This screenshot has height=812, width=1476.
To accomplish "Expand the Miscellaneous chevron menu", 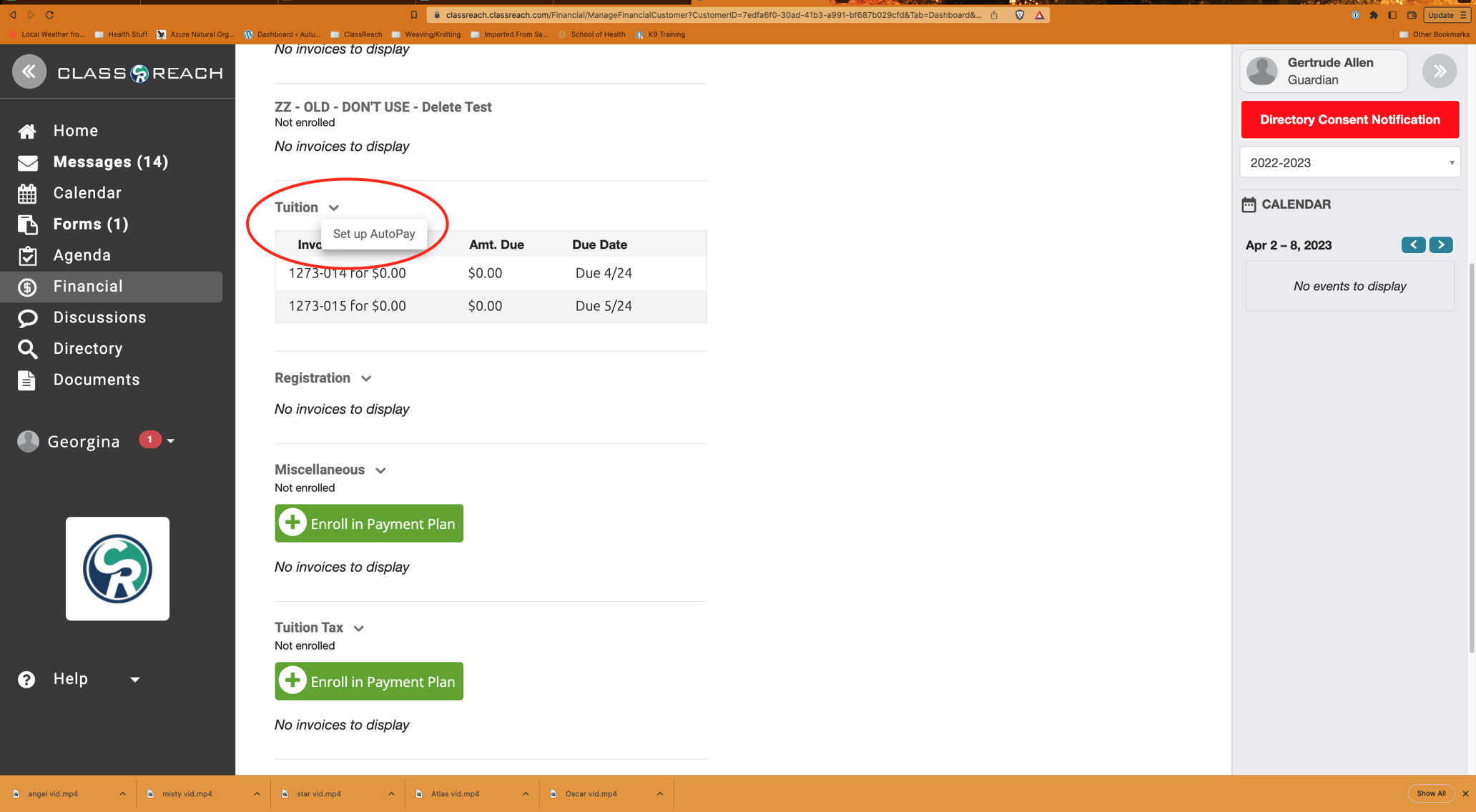I will click(x=380, y=470).
